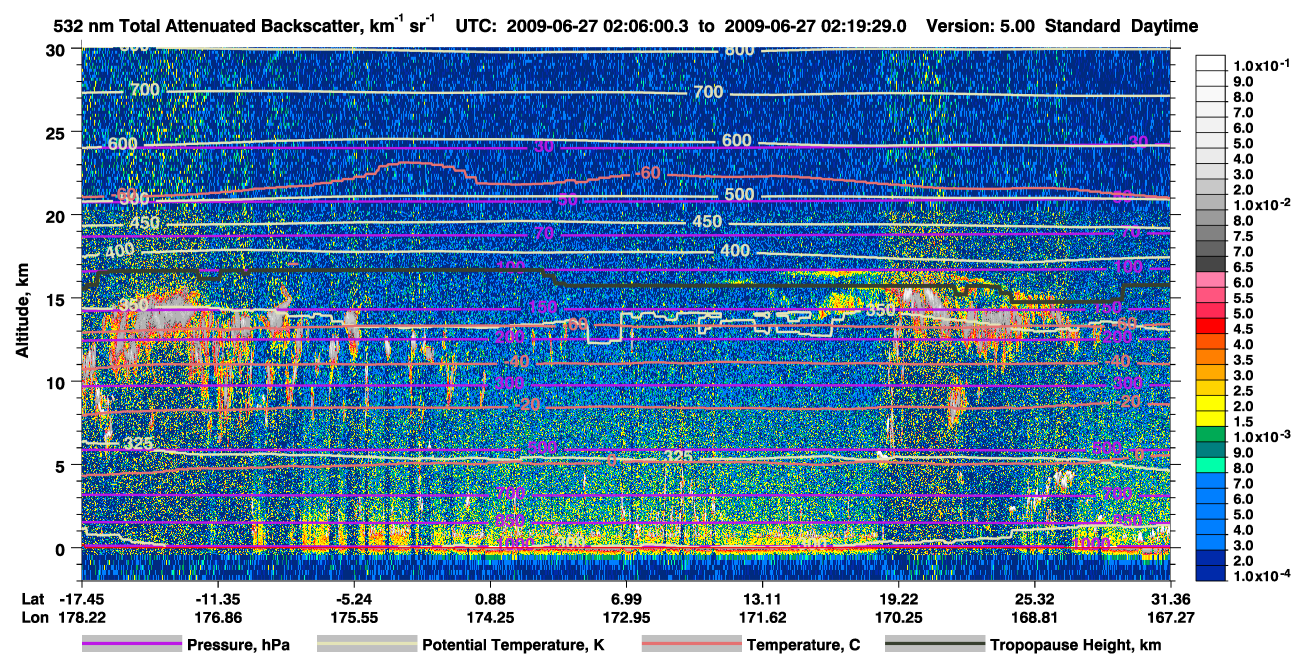Click latitude value '-17.45'
This screenshot has width=1300, height=667.
point(81,600)
